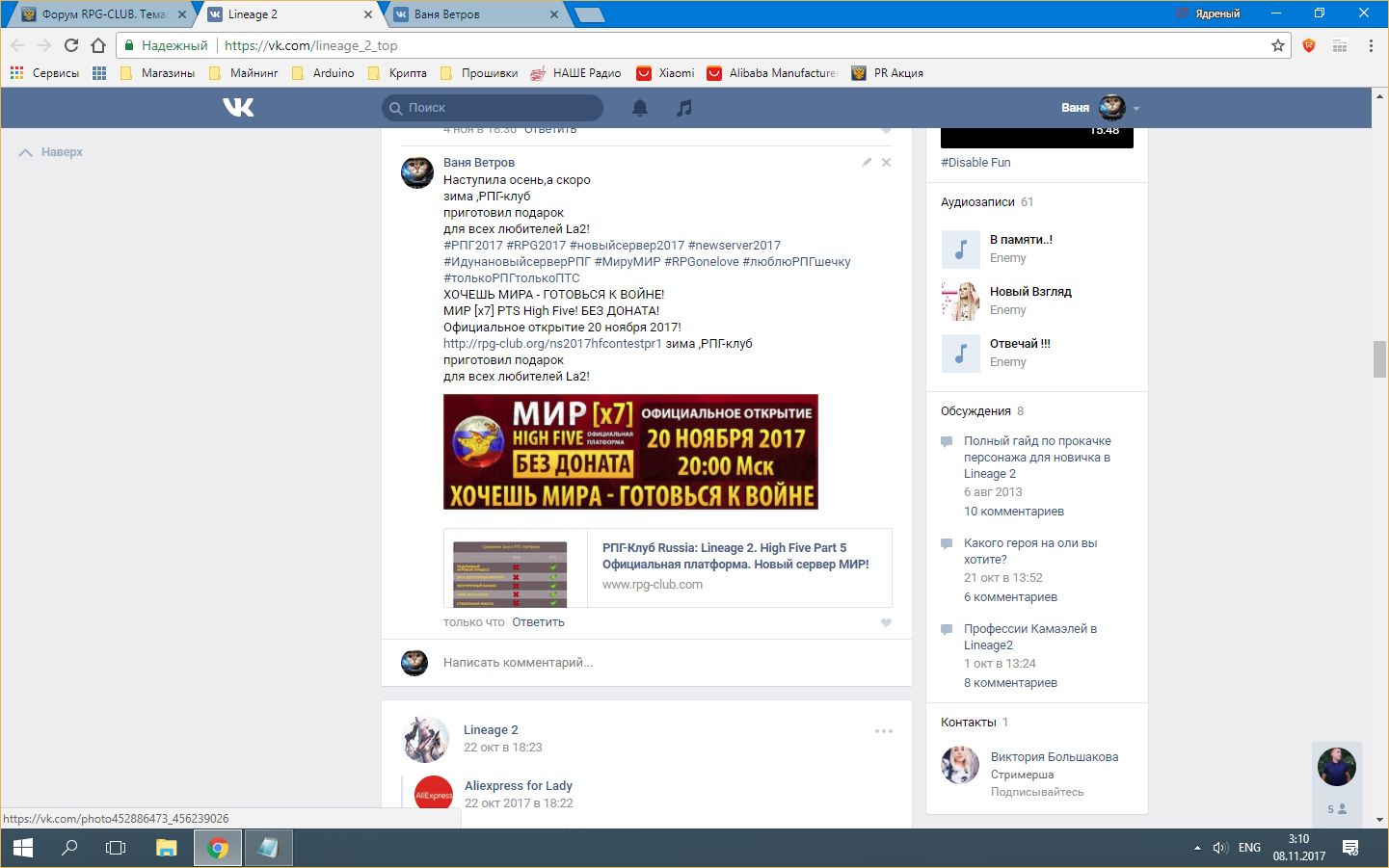
Task: Open a new browser tab
Action: pyautogui.click(x=589, y=14)
